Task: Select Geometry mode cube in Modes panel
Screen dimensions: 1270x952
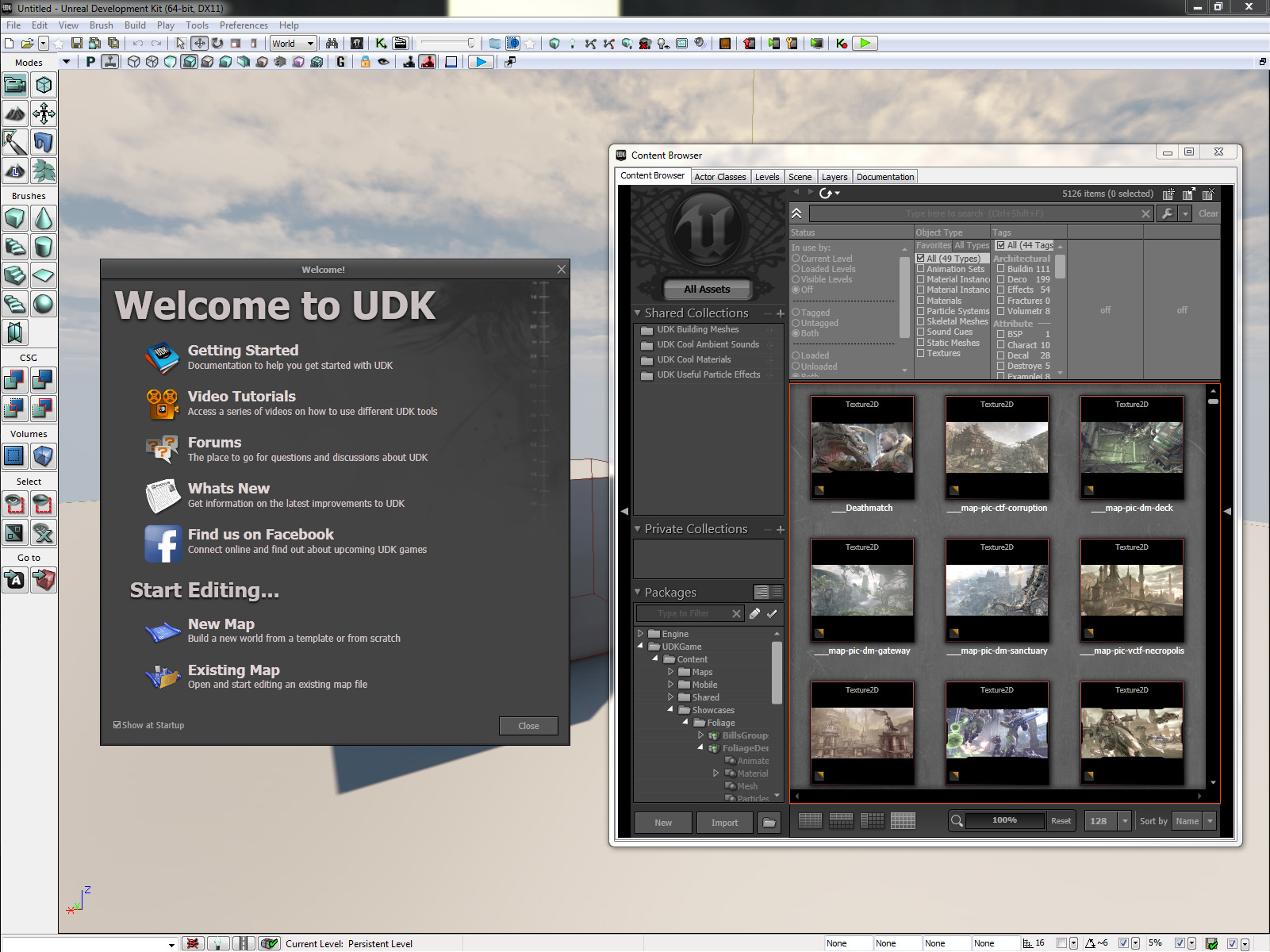Action: click(44, 85)
